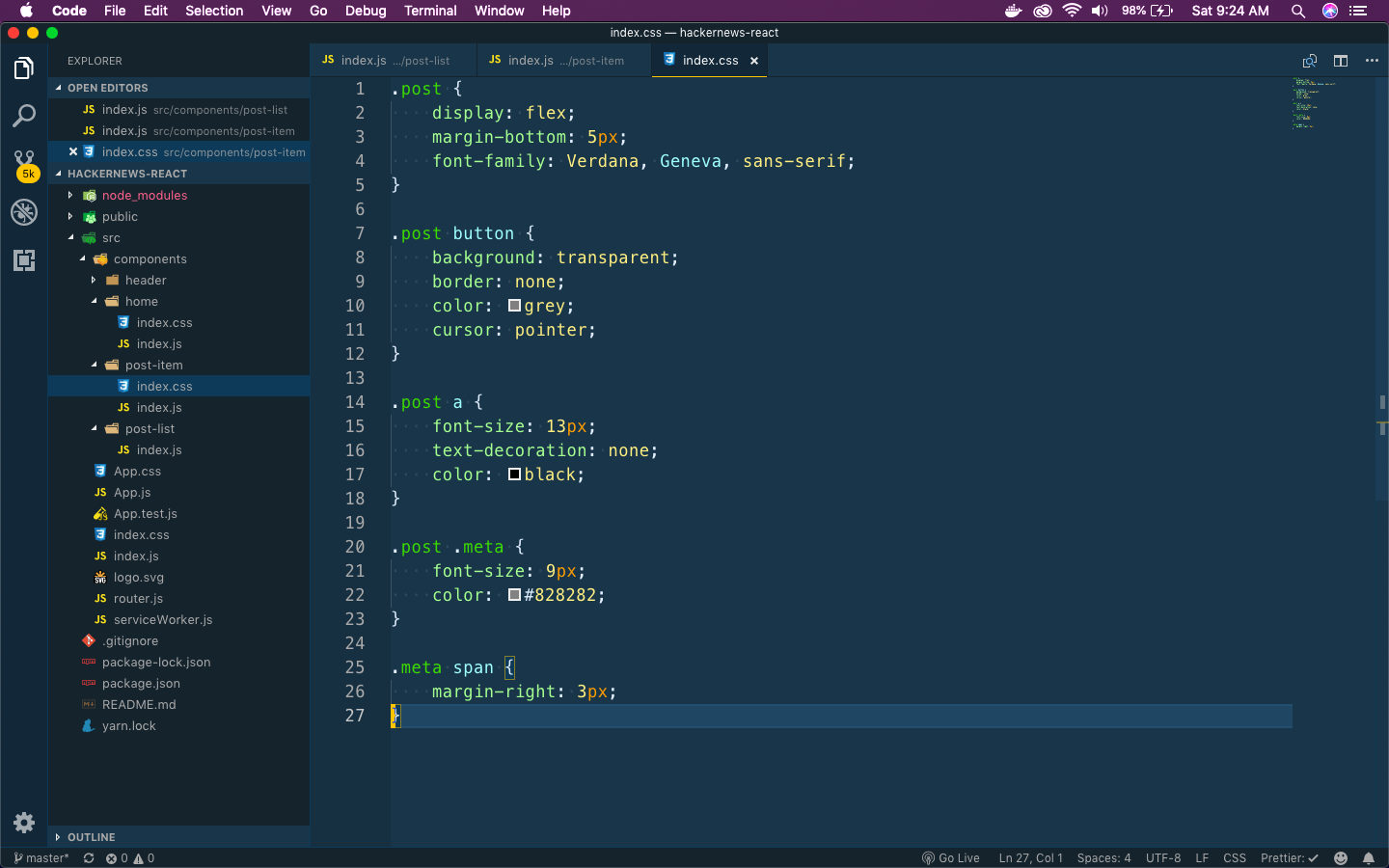The height and width of the screenshot is (868, 1389).
Task: Open the More Actions ellipsis in editor
Action: pyautogui.click(x=1372, y=61)
